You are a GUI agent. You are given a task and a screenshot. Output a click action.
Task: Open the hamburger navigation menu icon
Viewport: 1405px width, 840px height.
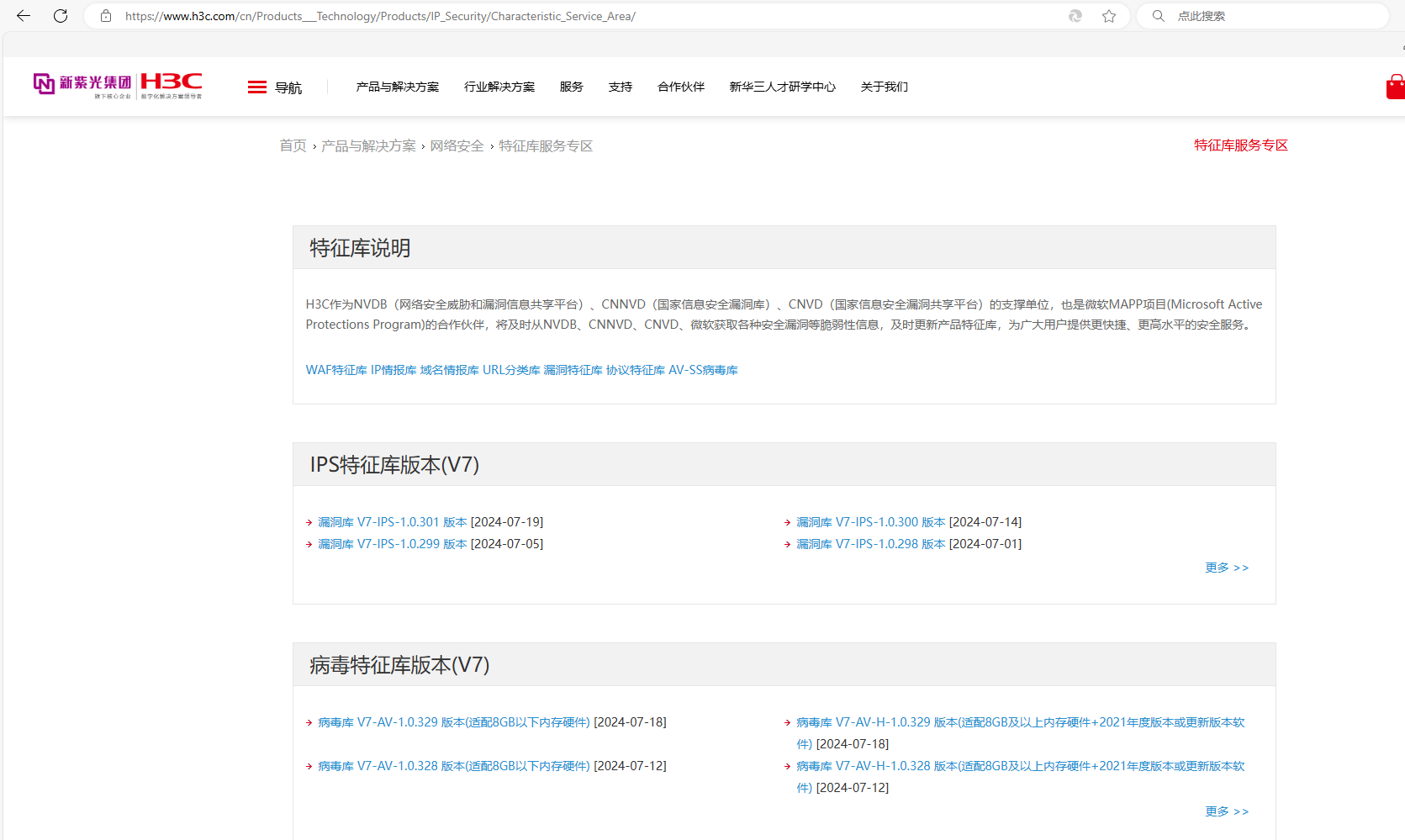click(257, 87)
